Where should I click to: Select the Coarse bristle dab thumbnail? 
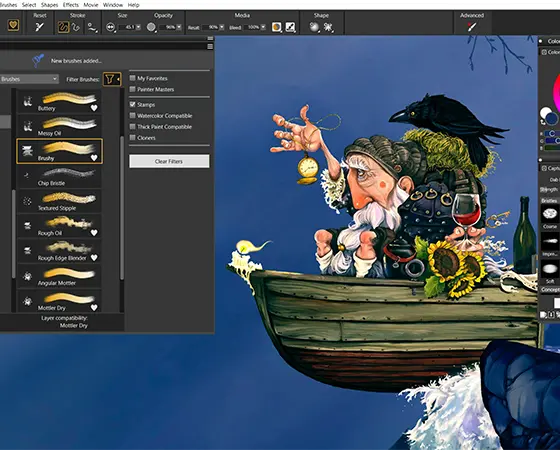(x=550, y=214)
